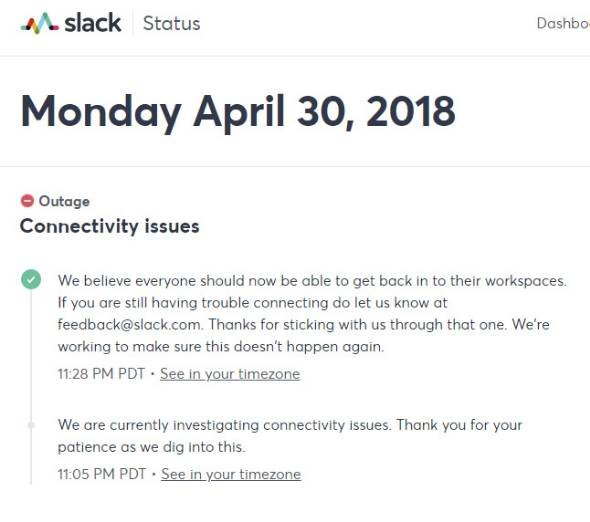Click the green resolved checkmark icon
This screenshot has width=590, height=522.
(x=31, y=280)
